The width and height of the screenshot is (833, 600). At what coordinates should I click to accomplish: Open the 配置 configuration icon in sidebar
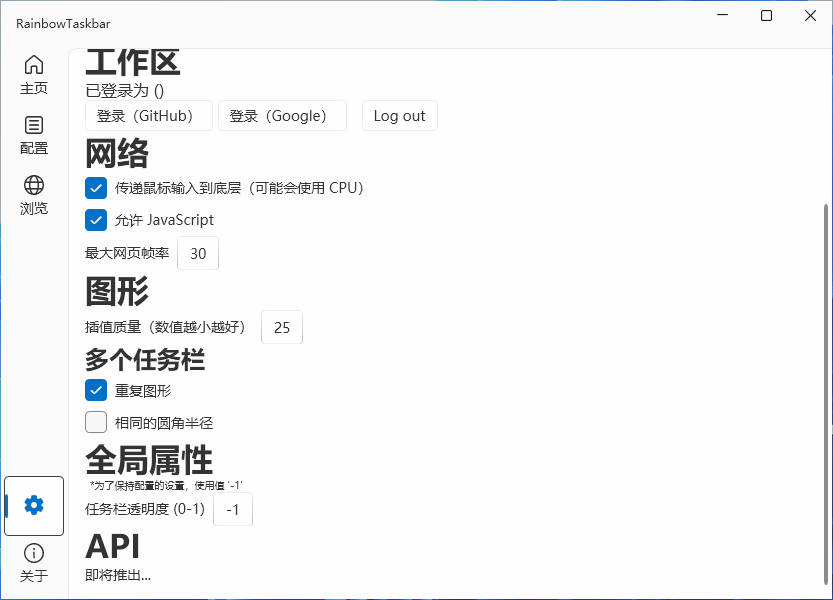click(34, 125)
